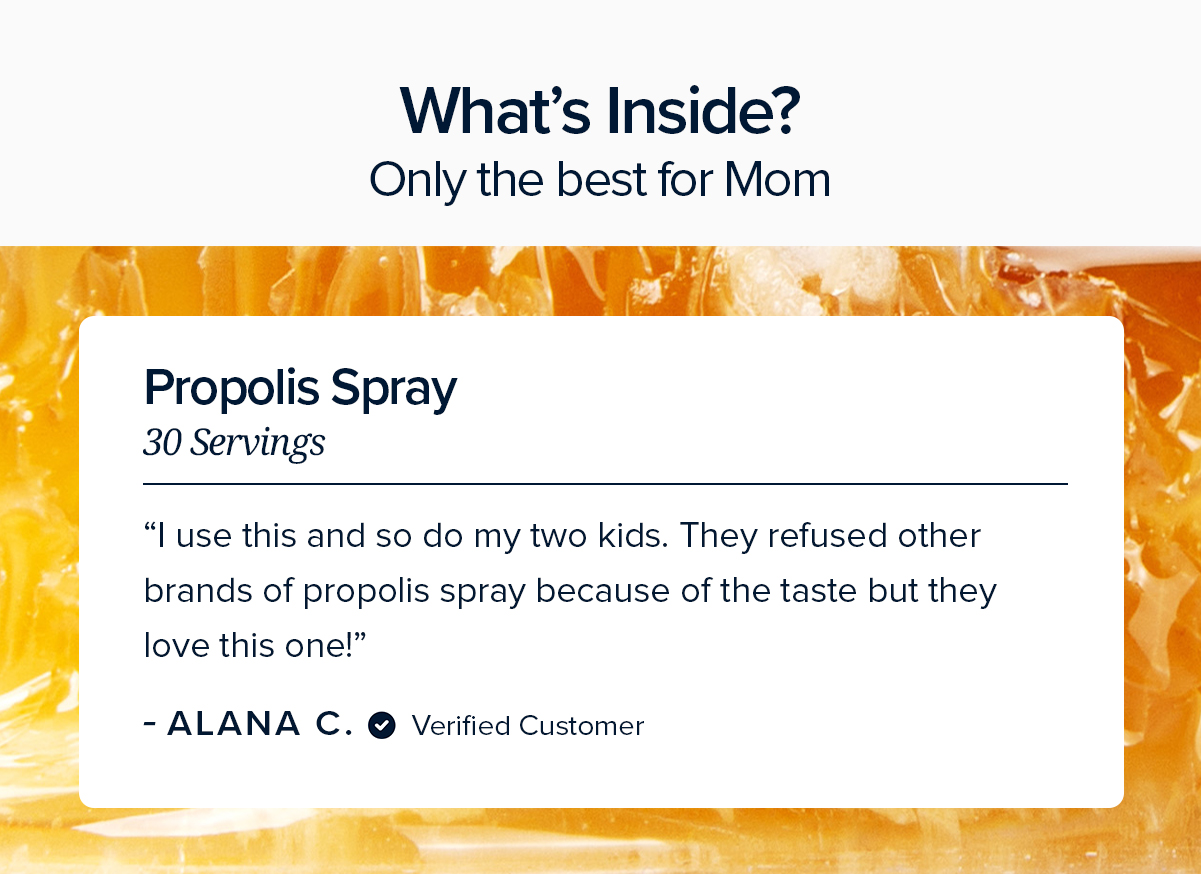Open the Propolis Spray product title
1201x874 pixels.
pyautogui.click(x=300, y=389)
